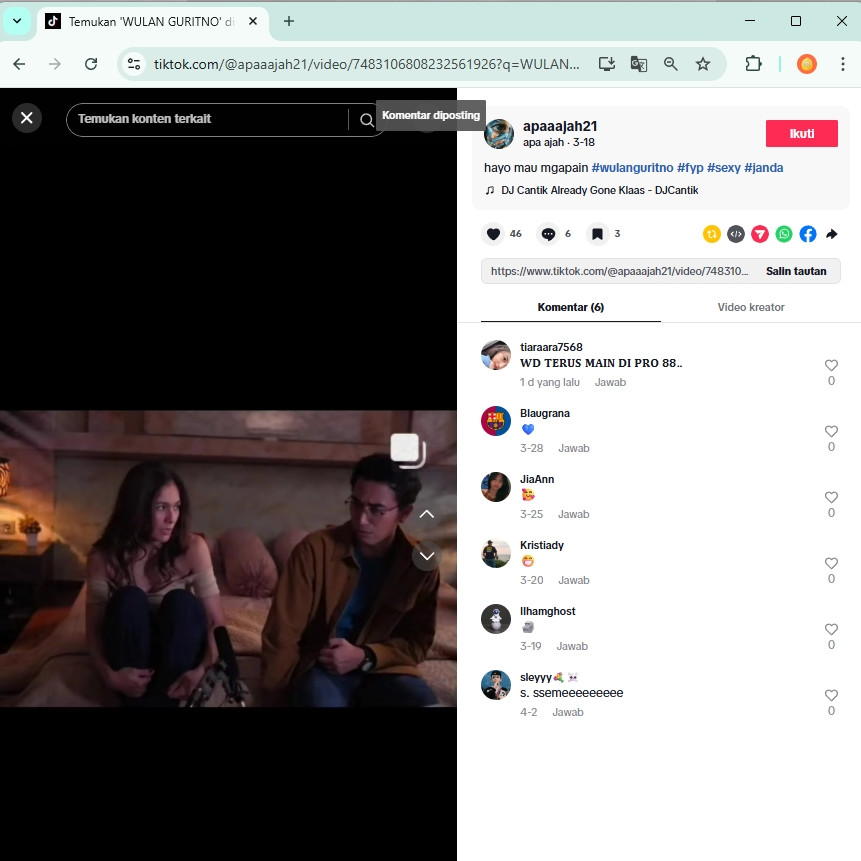Reply to Blaugrana's comment via Jawab
The width and height of the screenshot is (861, 861).
click(574, 448)
